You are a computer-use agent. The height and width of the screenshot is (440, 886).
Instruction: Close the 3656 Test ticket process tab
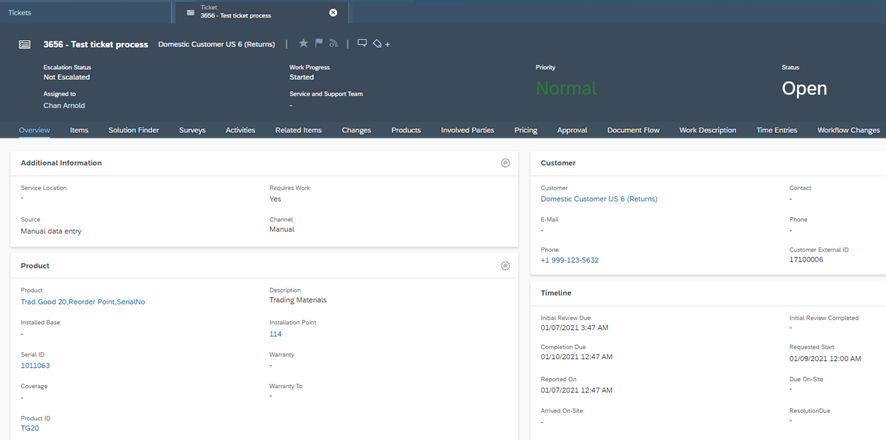click(x=333, y=12)
